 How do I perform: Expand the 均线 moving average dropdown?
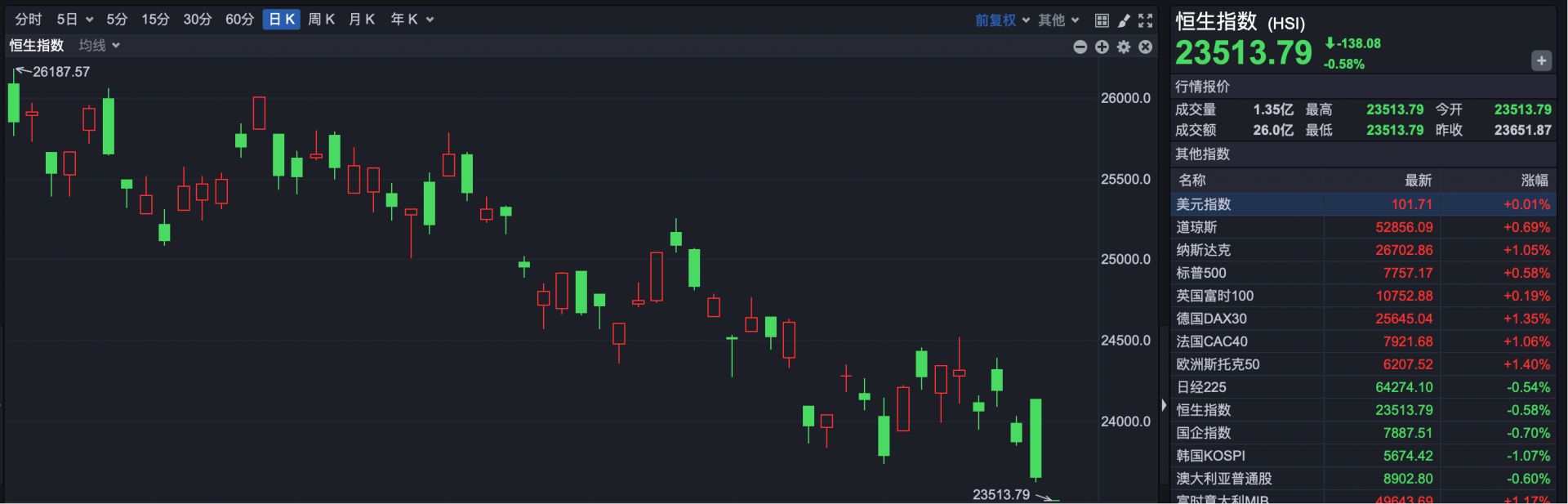point(99,46)
